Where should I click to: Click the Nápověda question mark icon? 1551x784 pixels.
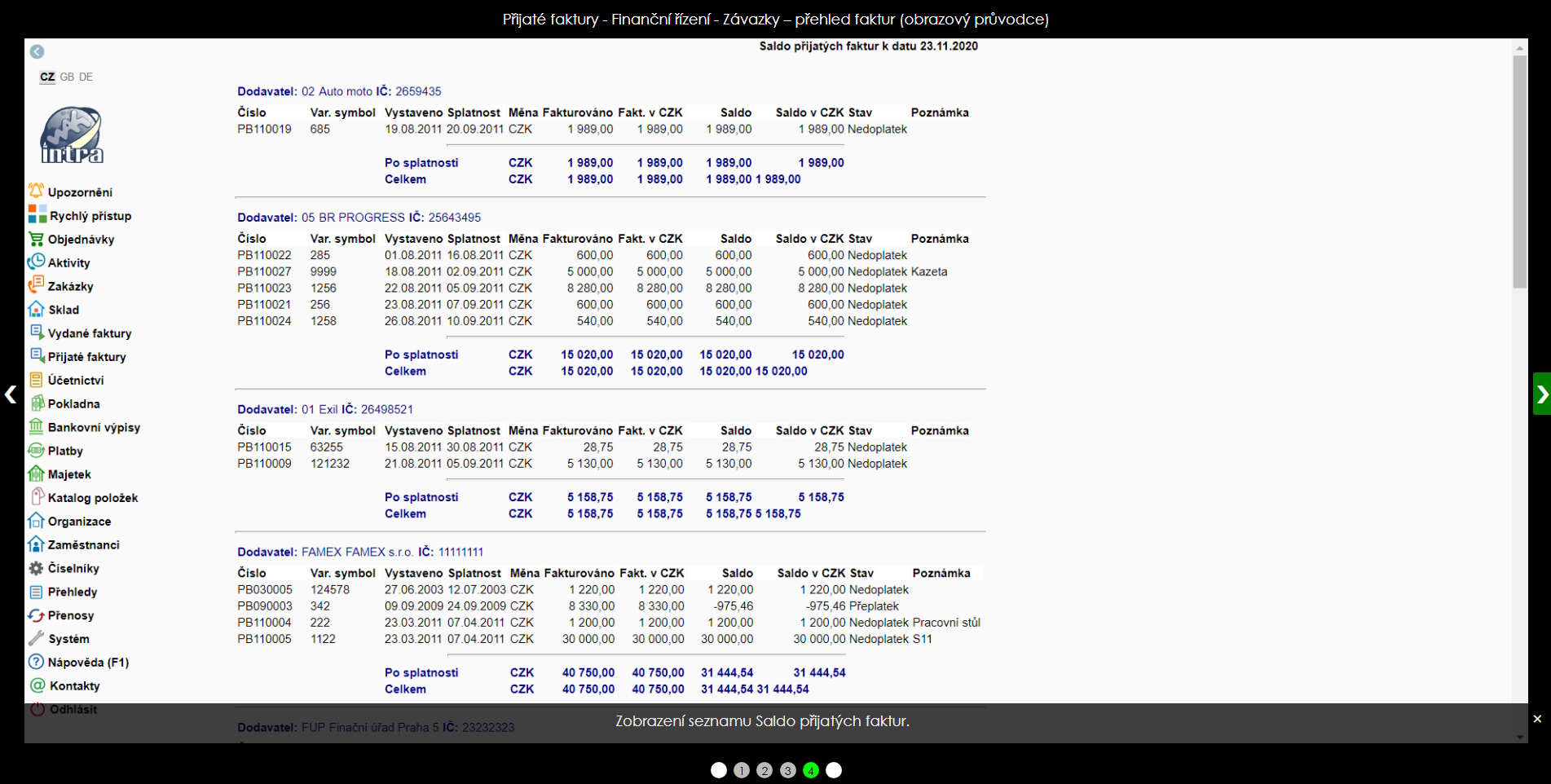click(36, 662)
